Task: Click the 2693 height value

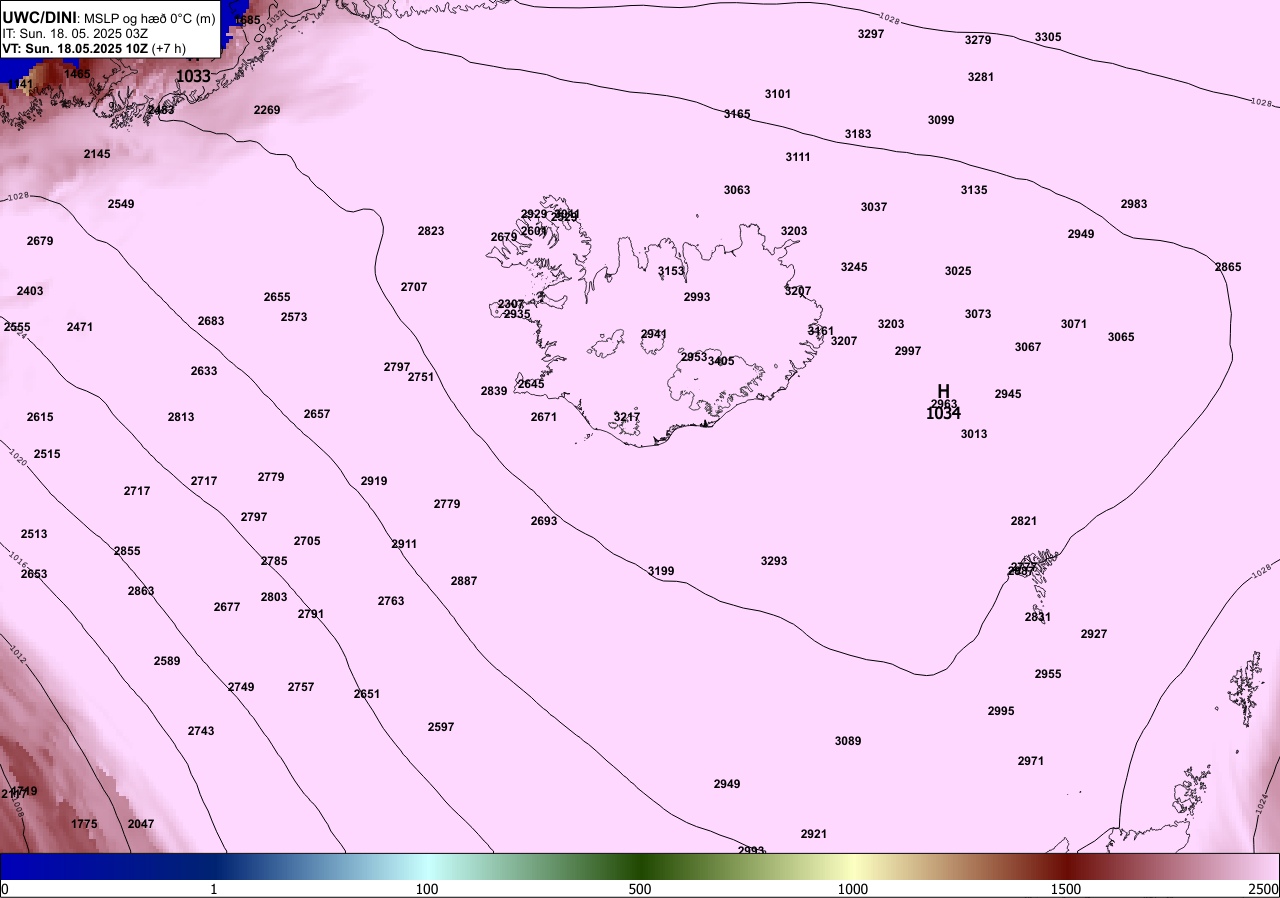Action: click(544, 521)
